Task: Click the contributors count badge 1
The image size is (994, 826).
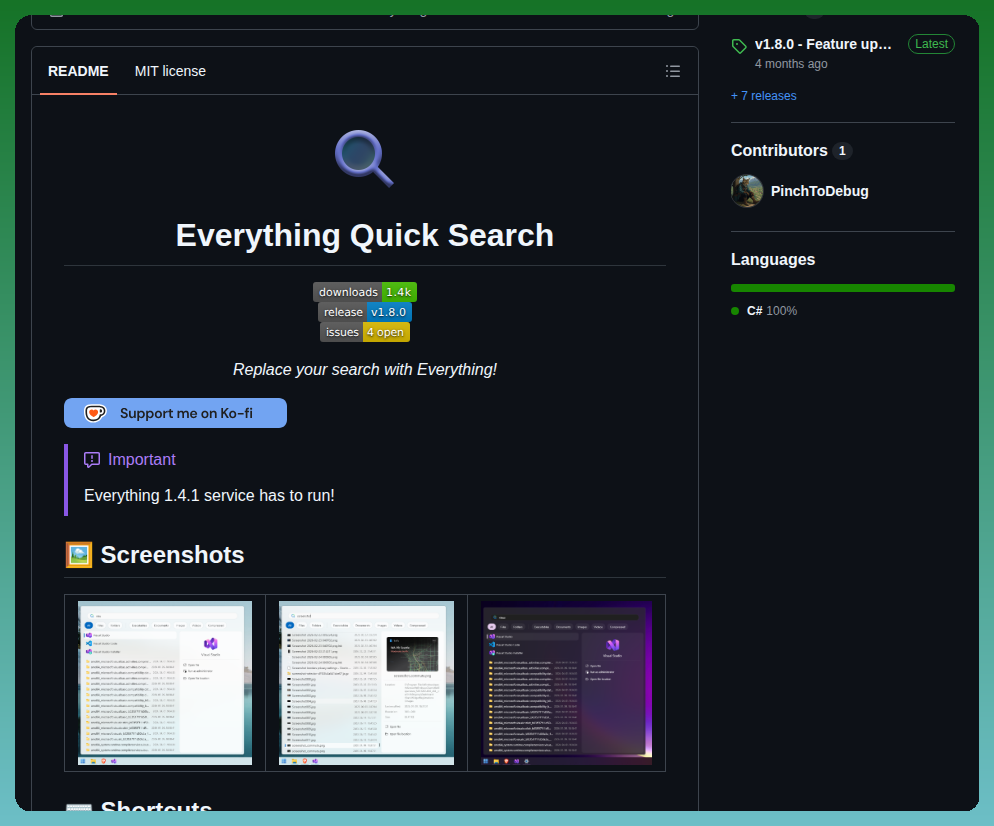Action: 842,151
